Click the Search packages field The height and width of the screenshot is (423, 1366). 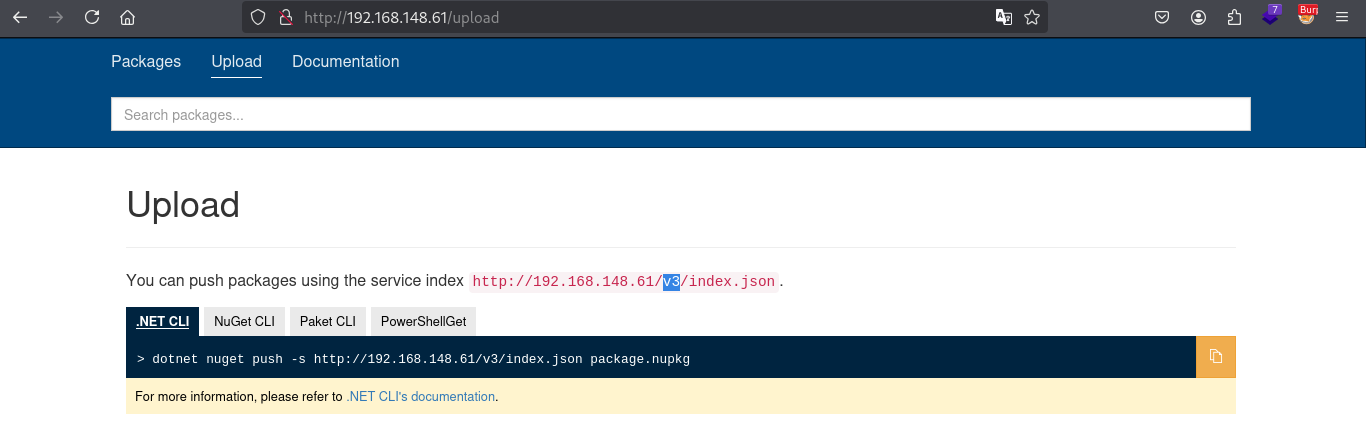pyautogui.click(x=681, y=114)
